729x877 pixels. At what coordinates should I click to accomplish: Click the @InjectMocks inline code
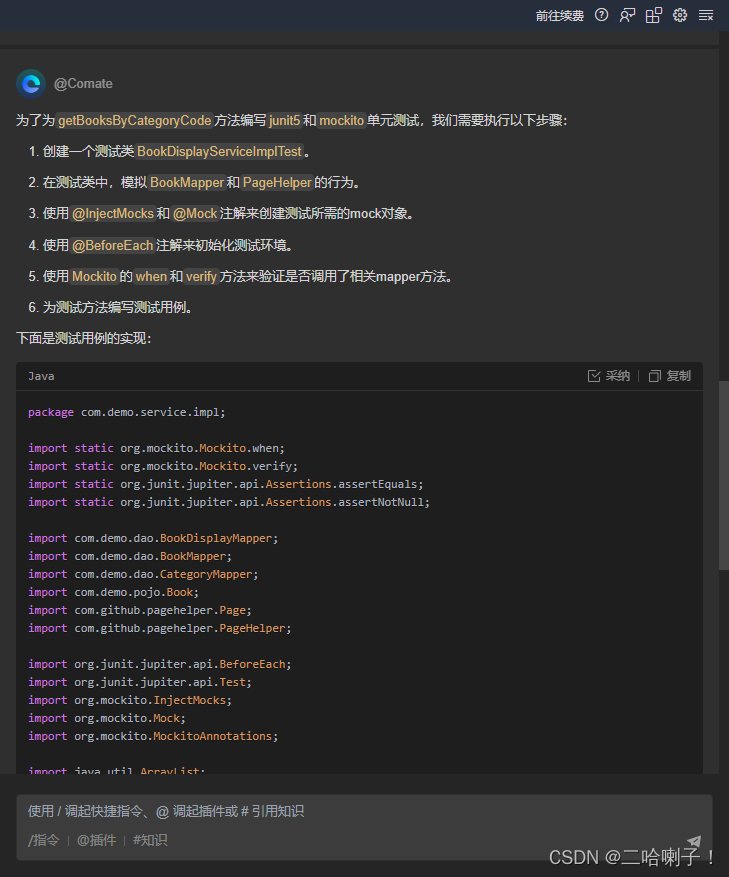click(112, 214)
